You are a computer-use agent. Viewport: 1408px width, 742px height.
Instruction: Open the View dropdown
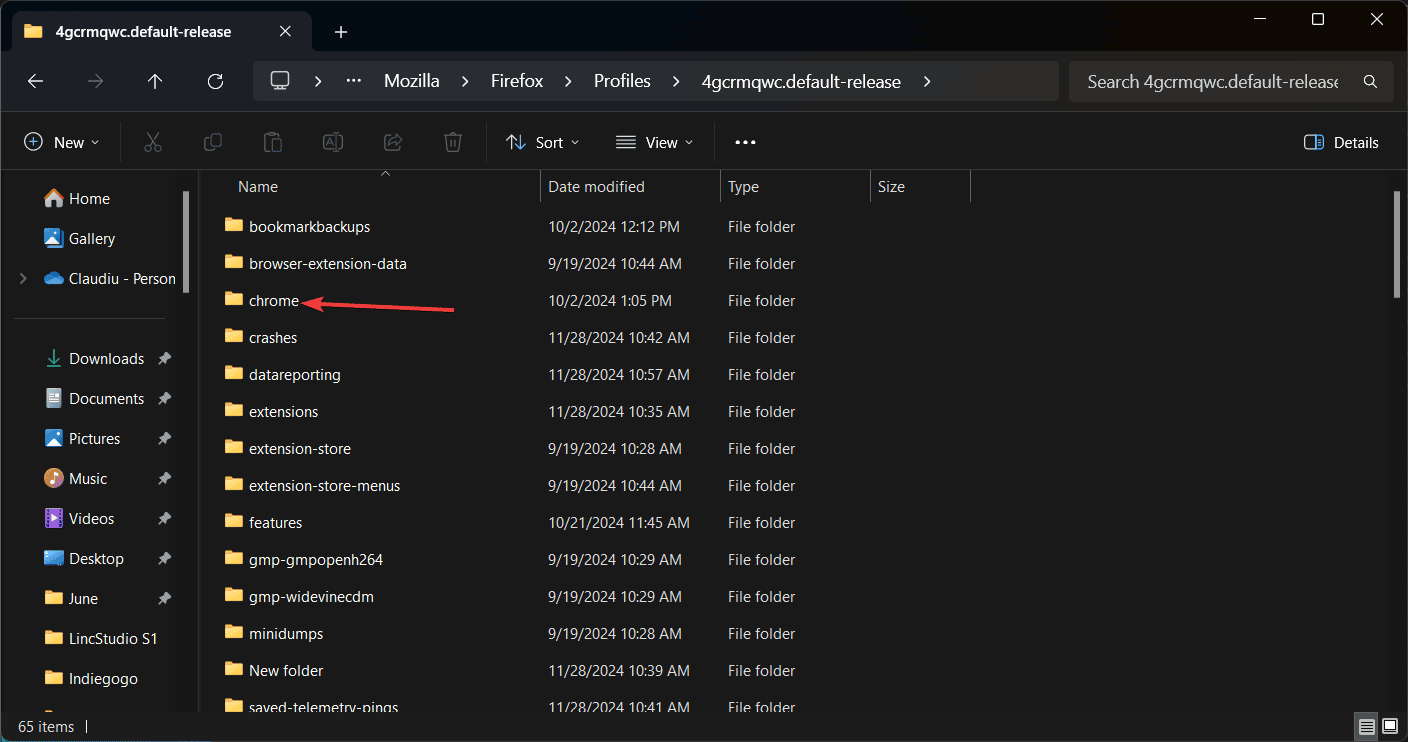654,143
